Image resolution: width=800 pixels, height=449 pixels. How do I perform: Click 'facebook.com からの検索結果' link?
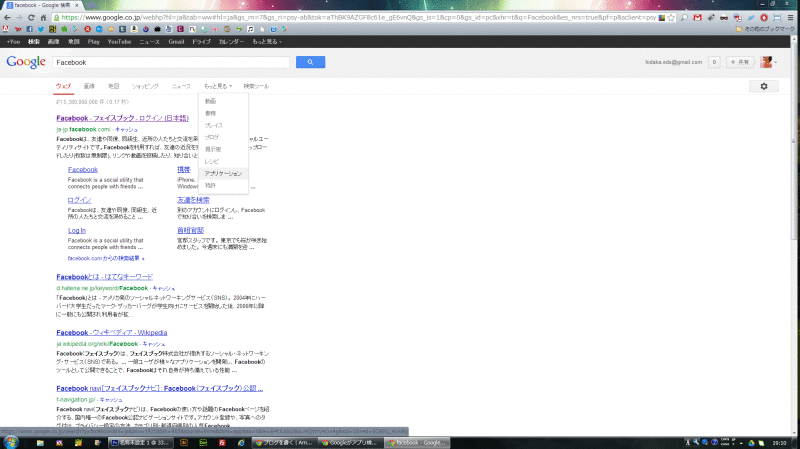pyautogui.click(x=106, y=258)
